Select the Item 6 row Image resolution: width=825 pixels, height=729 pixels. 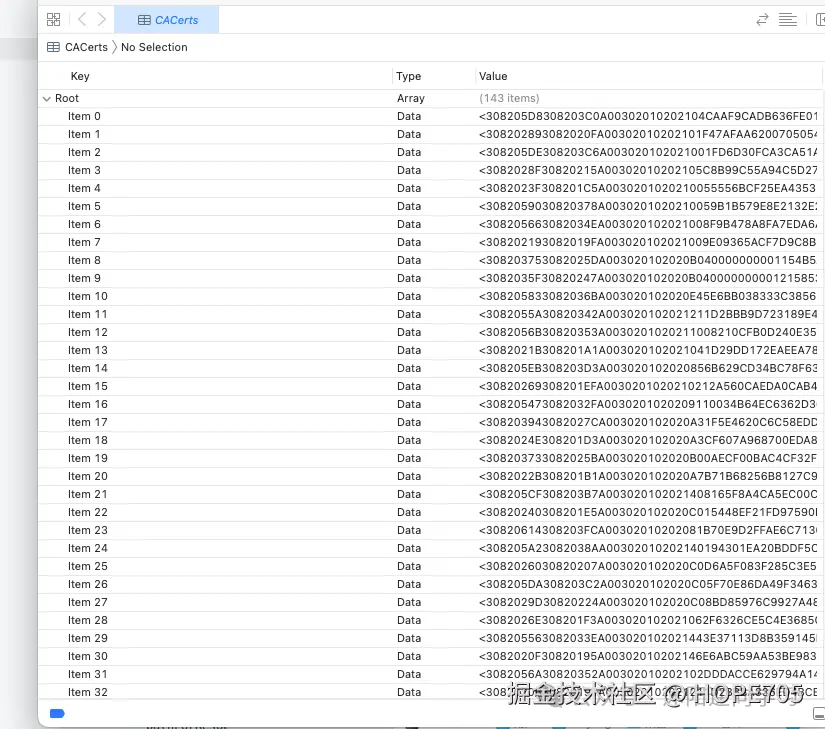pyautogui.click(x=430, y=224)
